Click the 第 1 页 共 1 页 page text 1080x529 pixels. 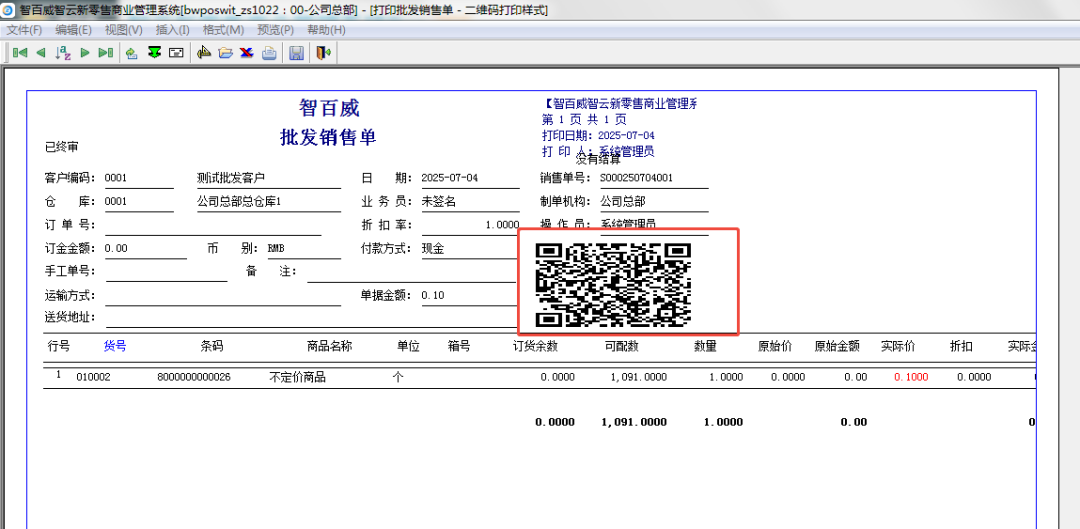[584, 119]
